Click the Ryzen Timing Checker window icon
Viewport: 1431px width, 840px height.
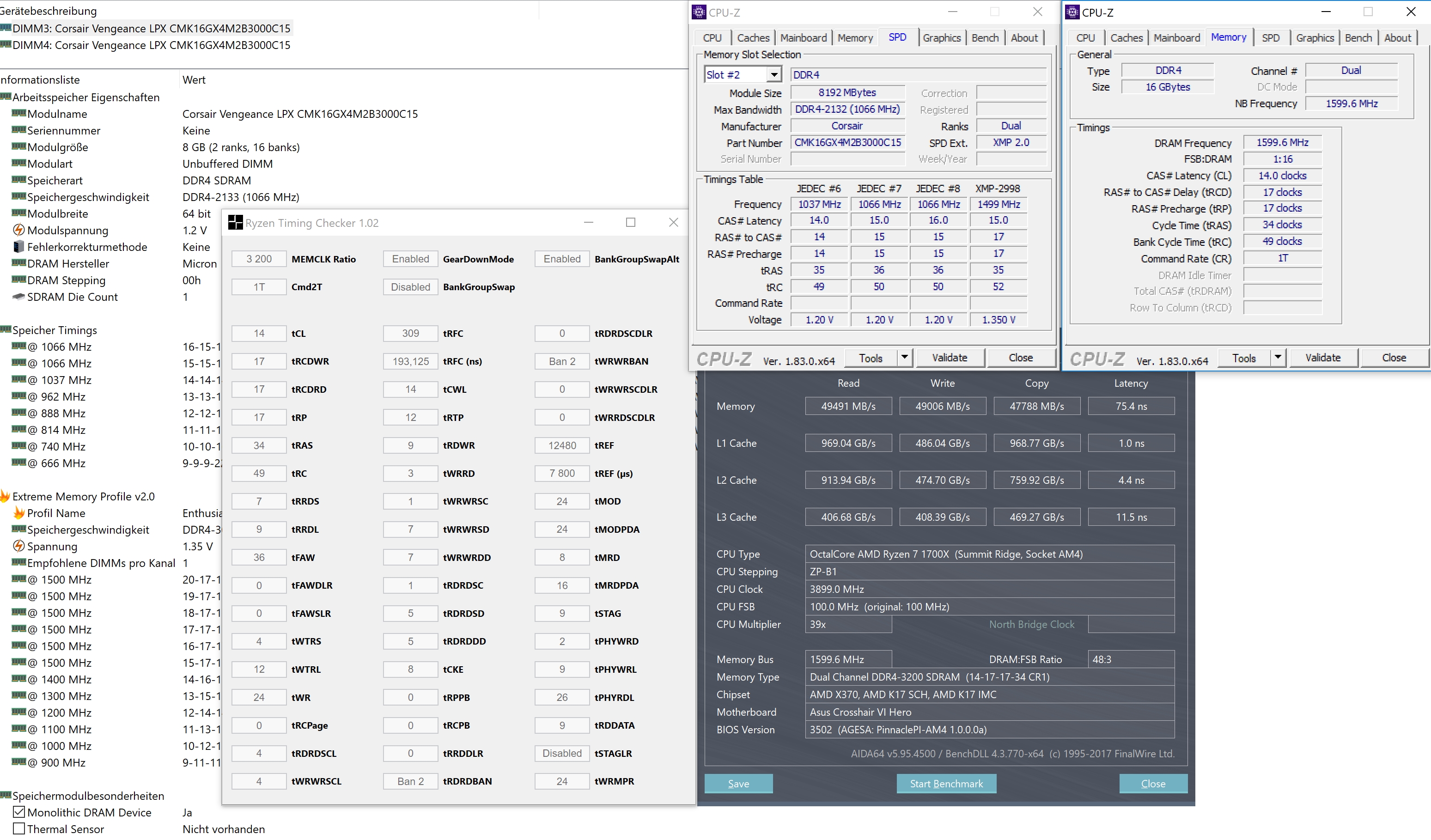click(x=235, y=223)
